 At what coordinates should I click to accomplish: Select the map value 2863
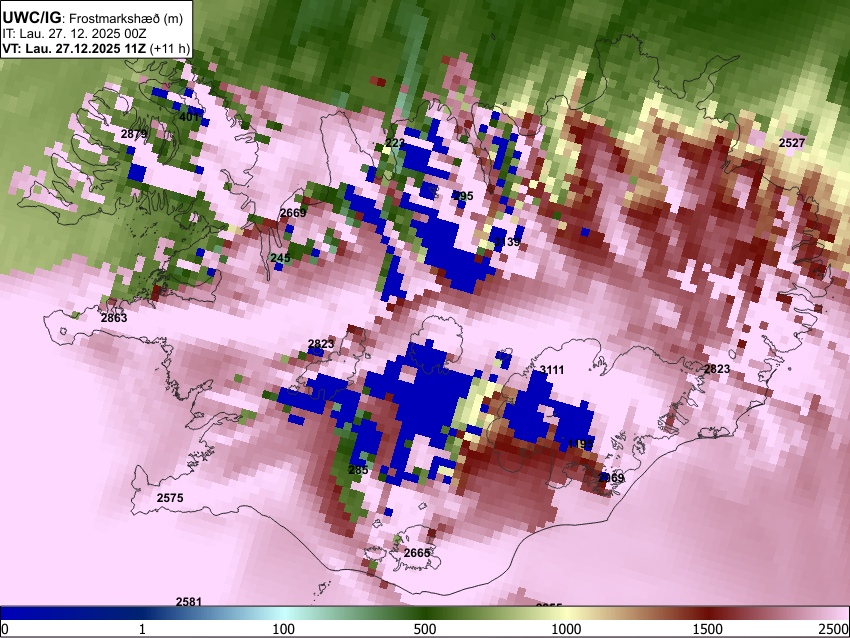coord(114,318)
